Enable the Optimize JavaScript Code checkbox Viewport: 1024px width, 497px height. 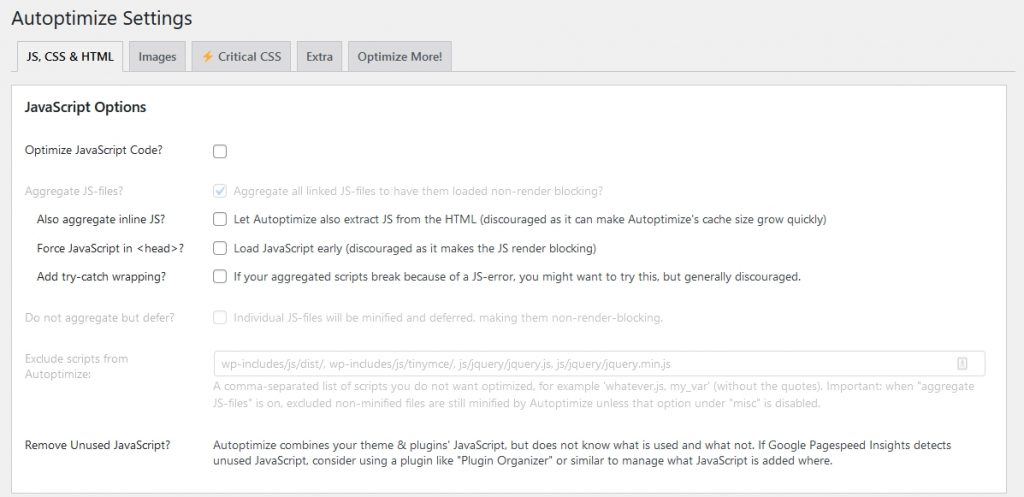220,151
